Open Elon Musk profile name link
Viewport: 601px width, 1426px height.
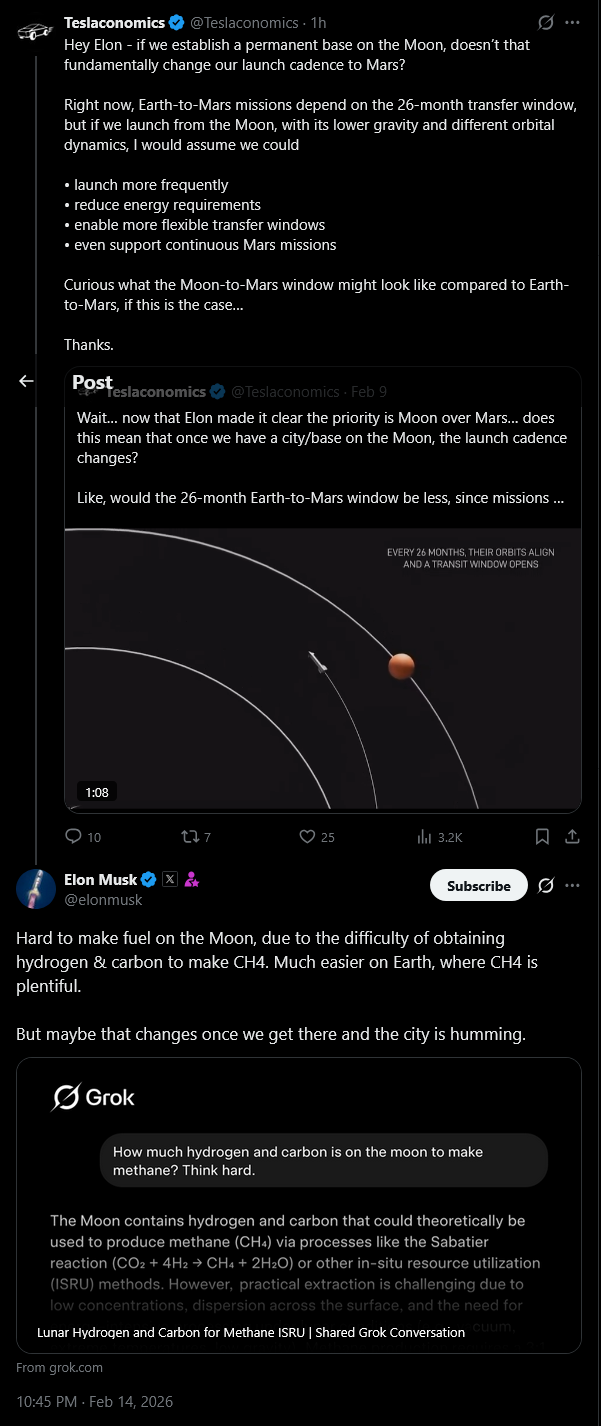coord(100,879)
